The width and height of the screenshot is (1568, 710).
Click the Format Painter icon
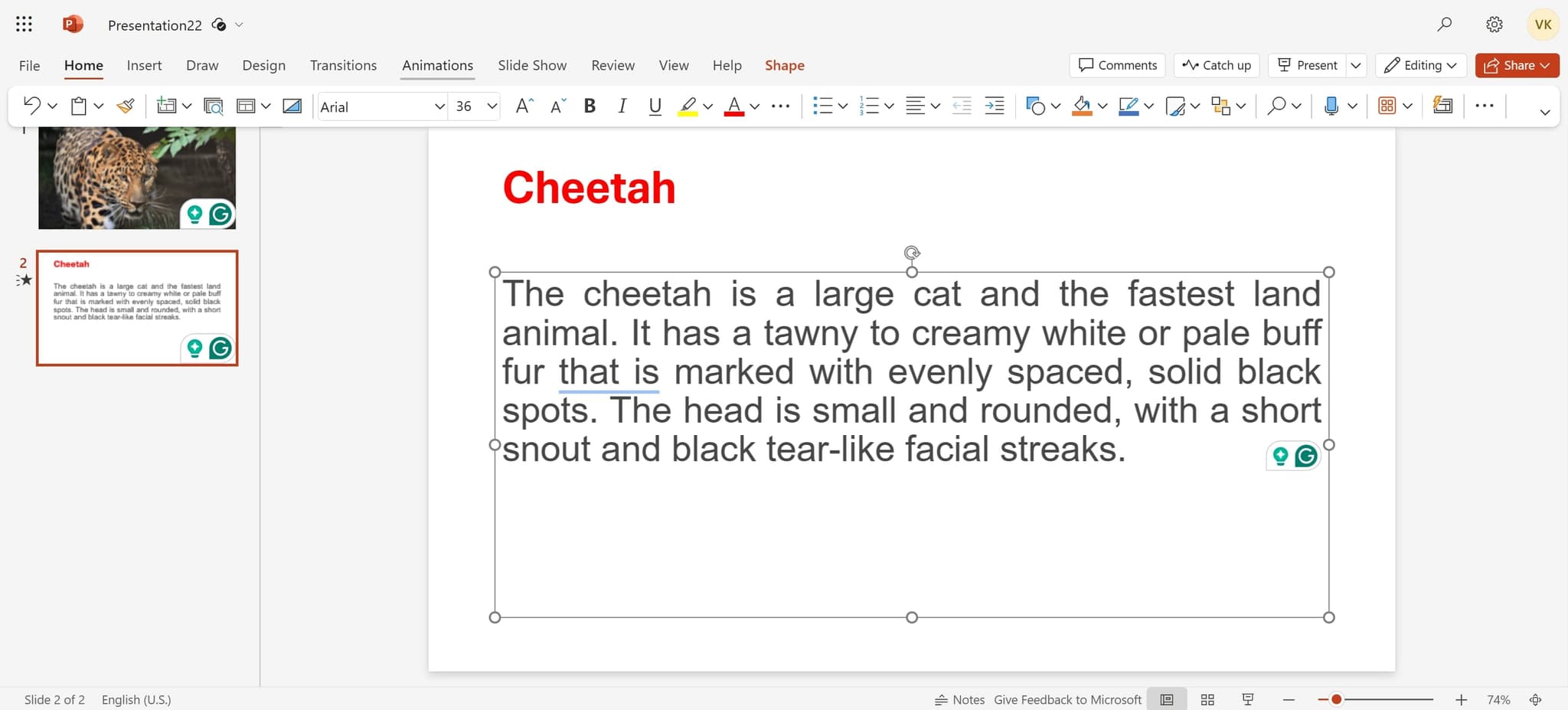click(126, 106)
